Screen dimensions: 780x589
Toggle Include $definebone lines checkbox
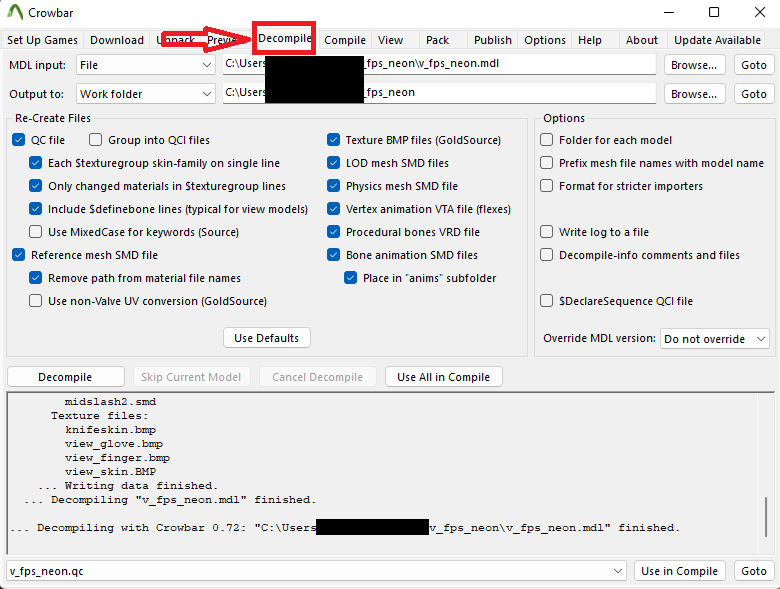click(x=35, y=209)
